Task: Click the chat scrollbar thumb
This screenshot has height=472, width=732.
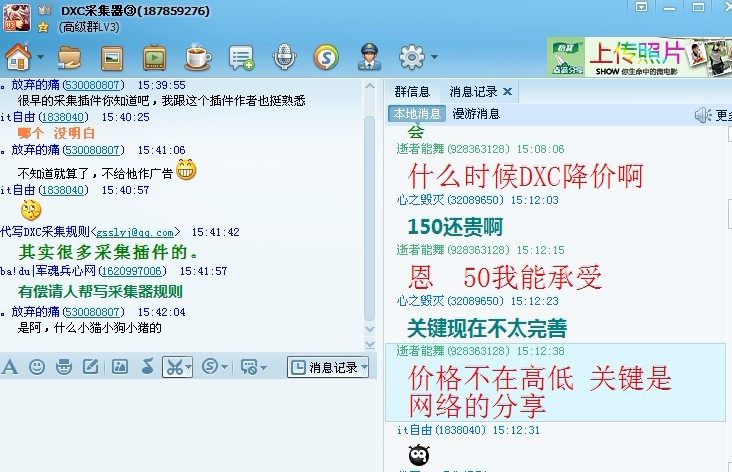Action: click(370, 218)
